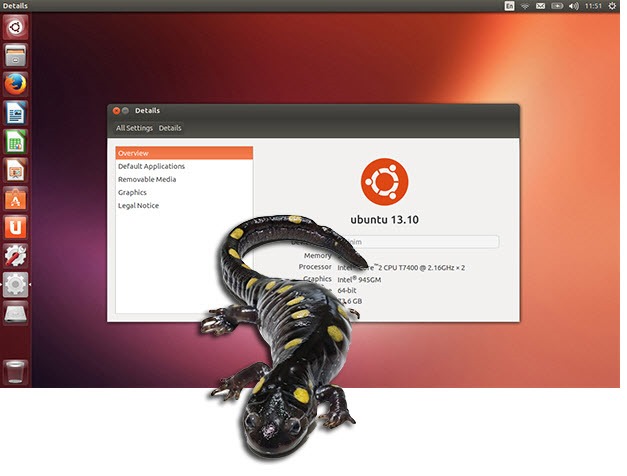627x476 pixels.
Task: Open the session gear menu
Action: coord(612,6)
